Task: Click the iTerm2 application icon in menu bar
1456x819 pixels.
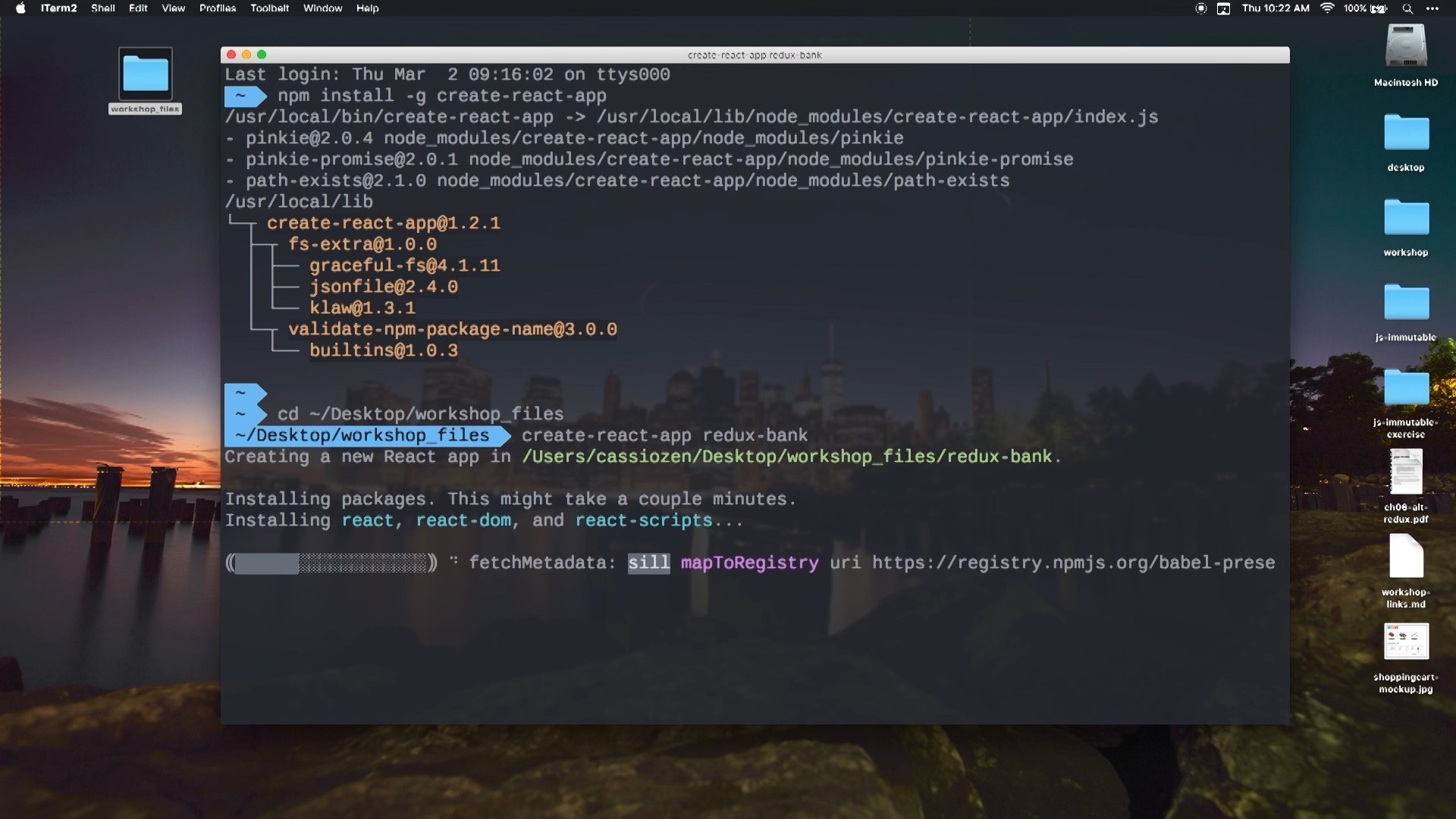Action: [x=53, y=8]
